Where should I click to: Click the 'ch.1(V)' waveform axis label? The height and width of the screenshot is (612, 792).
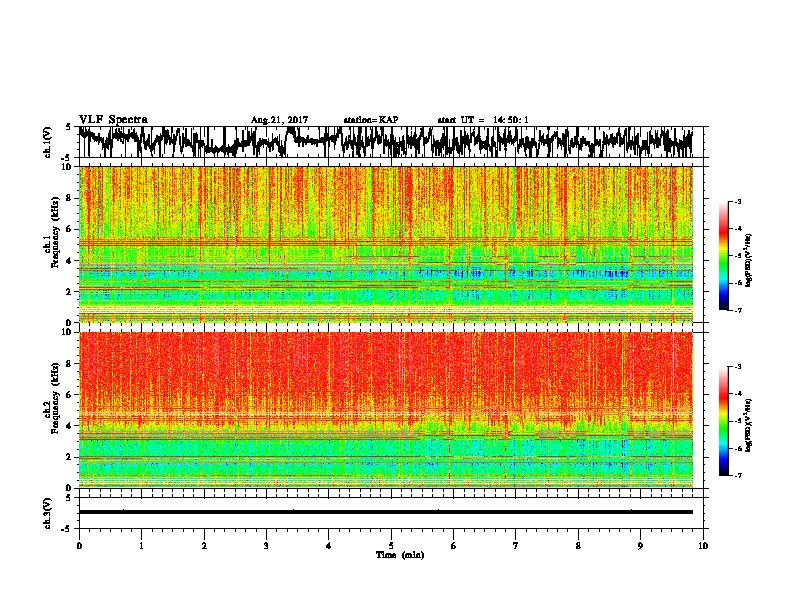pyautogui.click(x=48, y=142)
